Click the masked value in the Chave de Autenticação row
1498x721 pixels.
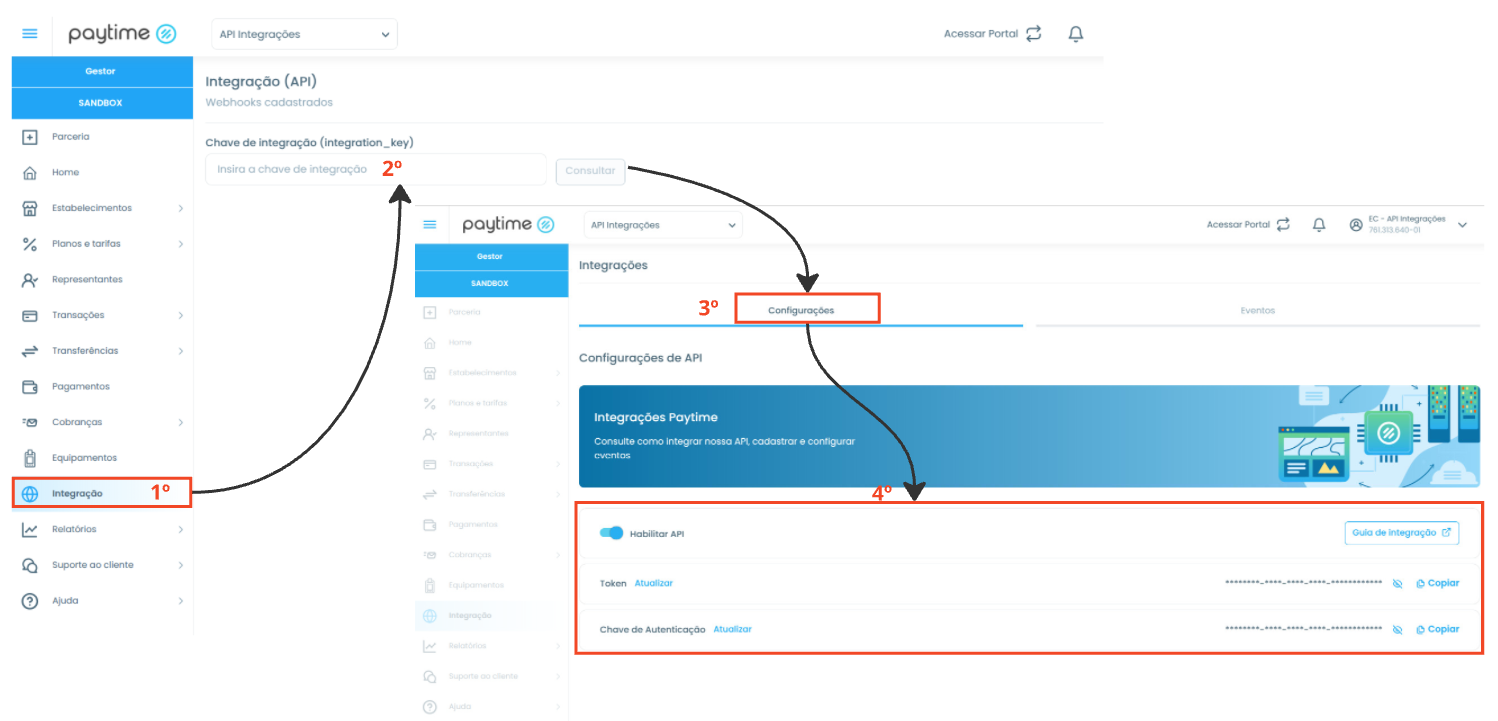(x=1303, y=629)
